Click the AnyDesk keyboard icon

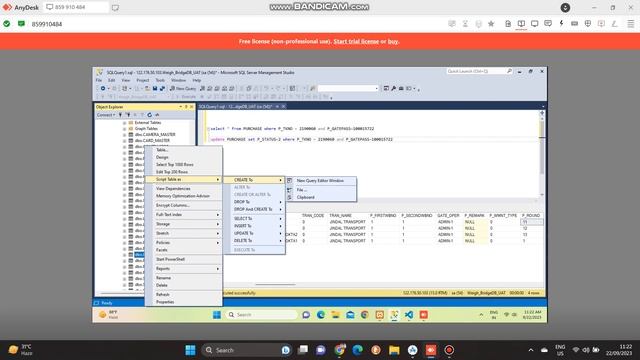click(x=574, y=24)
